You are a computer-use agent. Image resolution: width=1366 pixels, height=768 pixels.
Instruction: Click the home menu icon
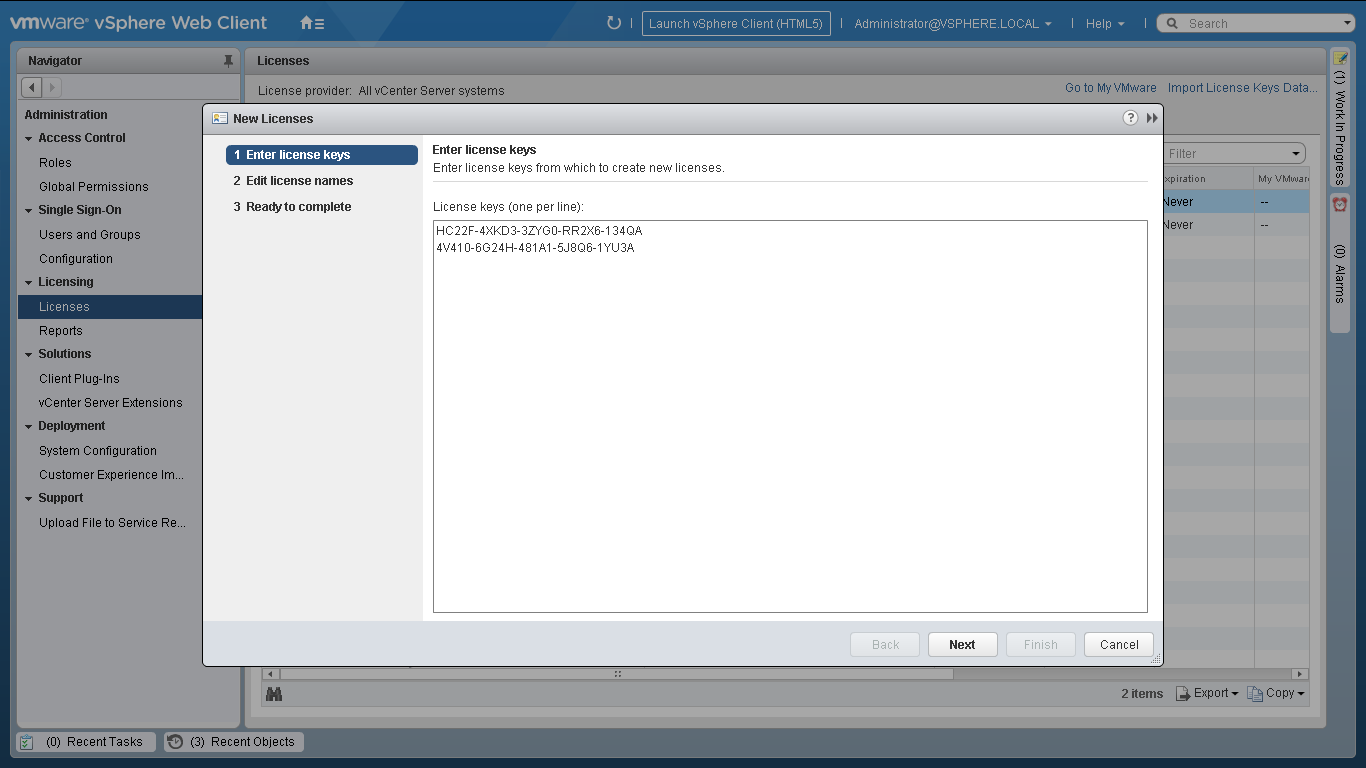click(x=312, y=23)
